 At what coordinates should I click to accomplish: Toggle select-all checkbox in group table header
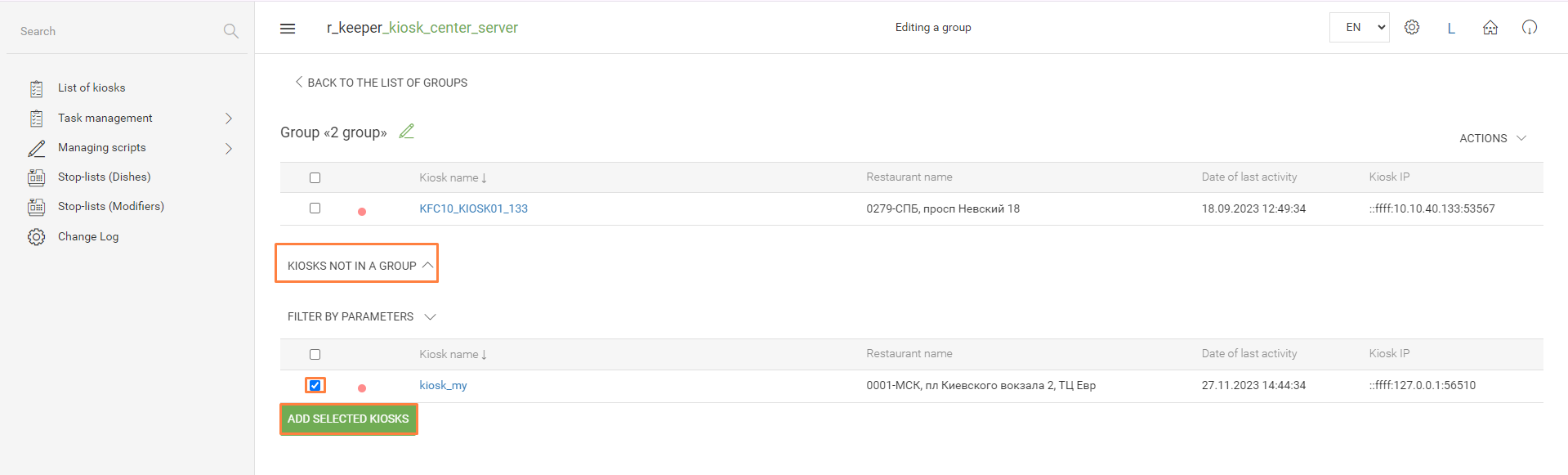[315, 177]
